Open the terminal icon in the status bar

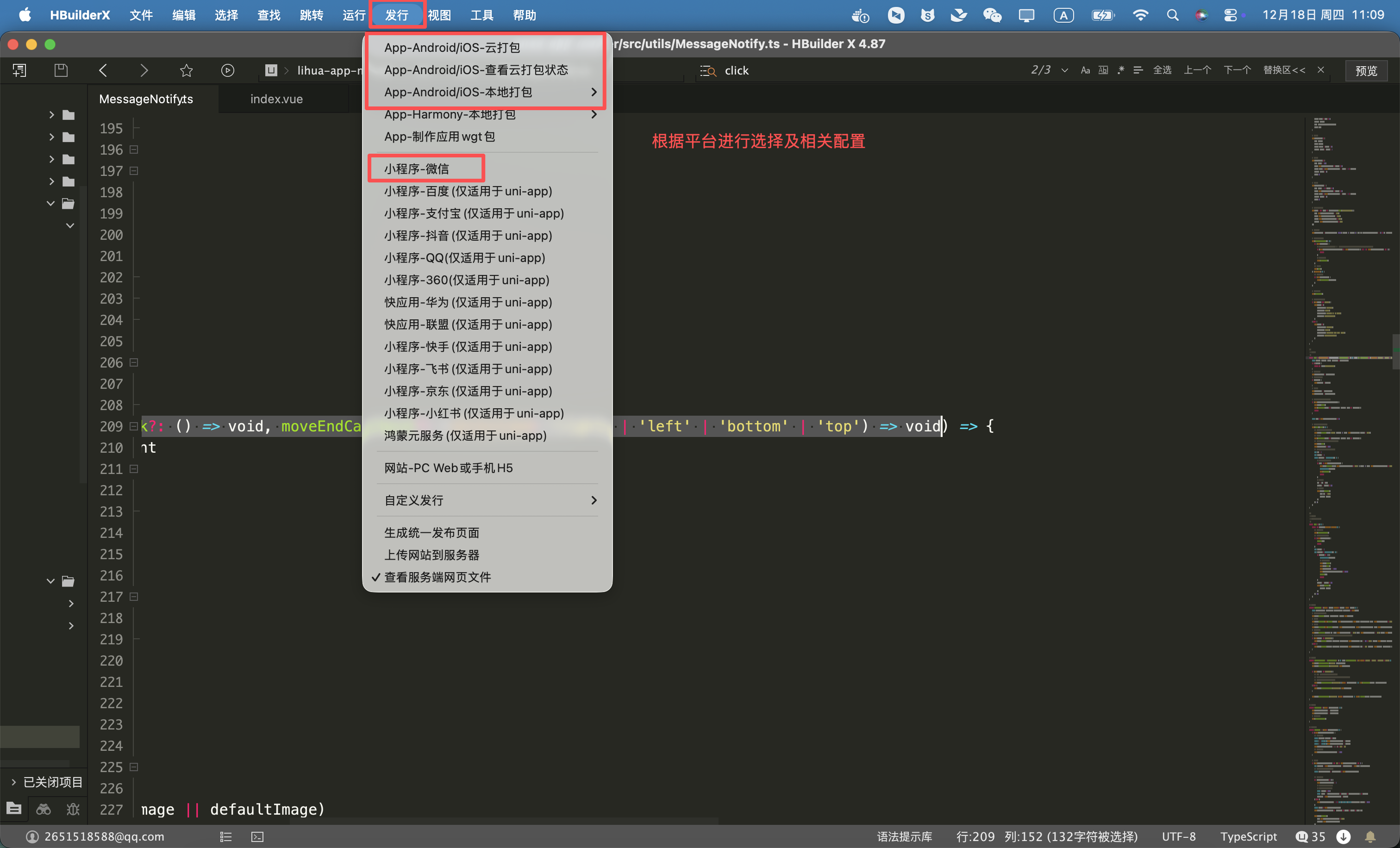[x=257, y=836]
